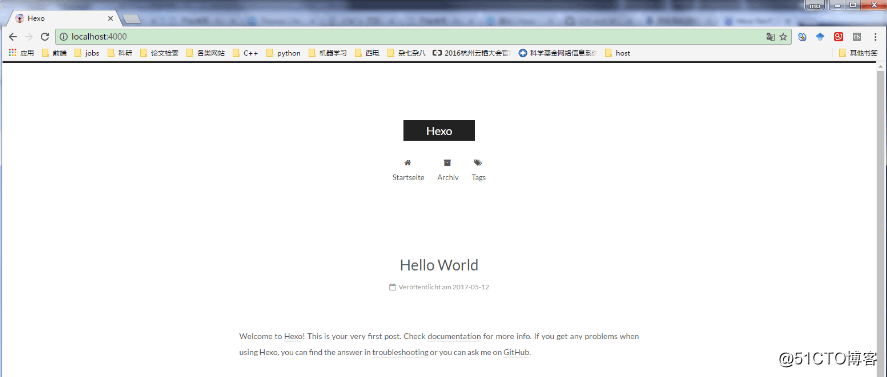The height and width of the screenshot is (377, 887).
Task: Bookmark this page with the star icon
Action: 783,37
